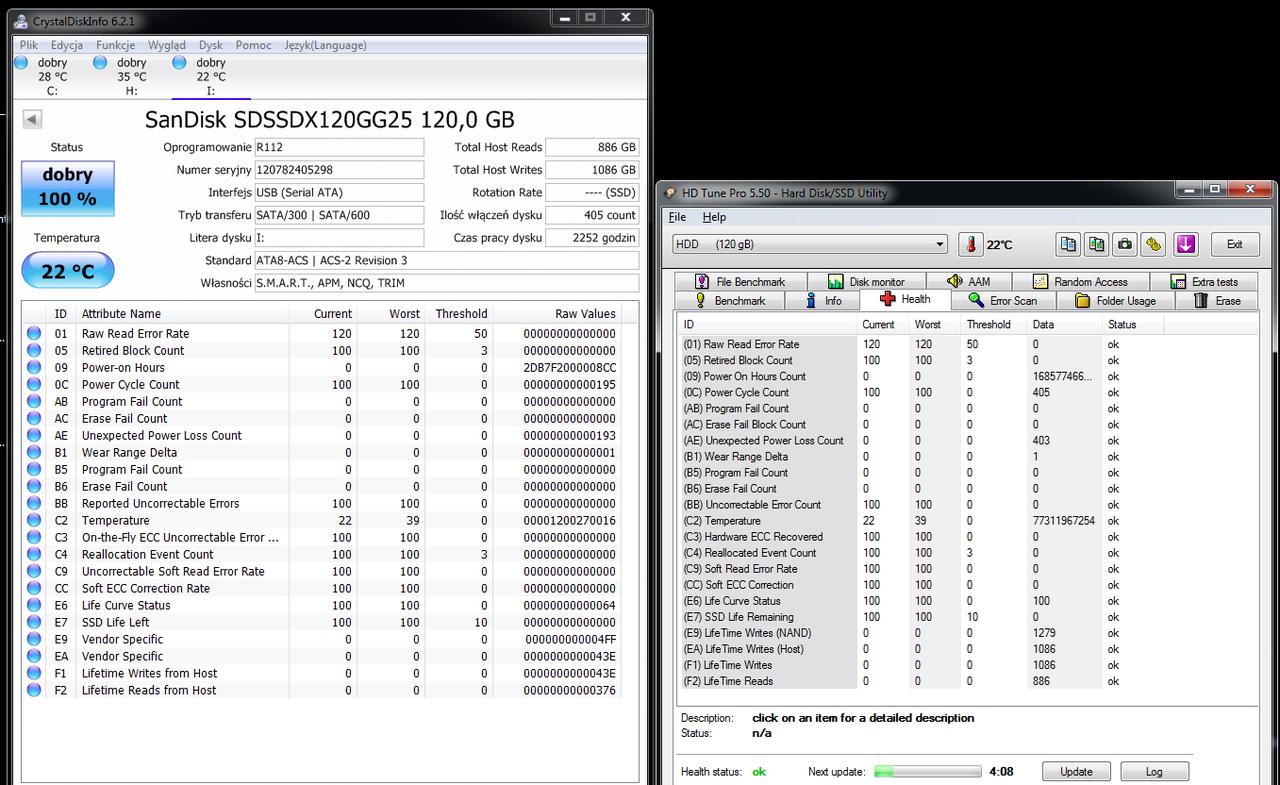The width and height of the screenshot is (1280, 785).
Task: Open the File menu in HD Tune
Action: tap(677, 217)
